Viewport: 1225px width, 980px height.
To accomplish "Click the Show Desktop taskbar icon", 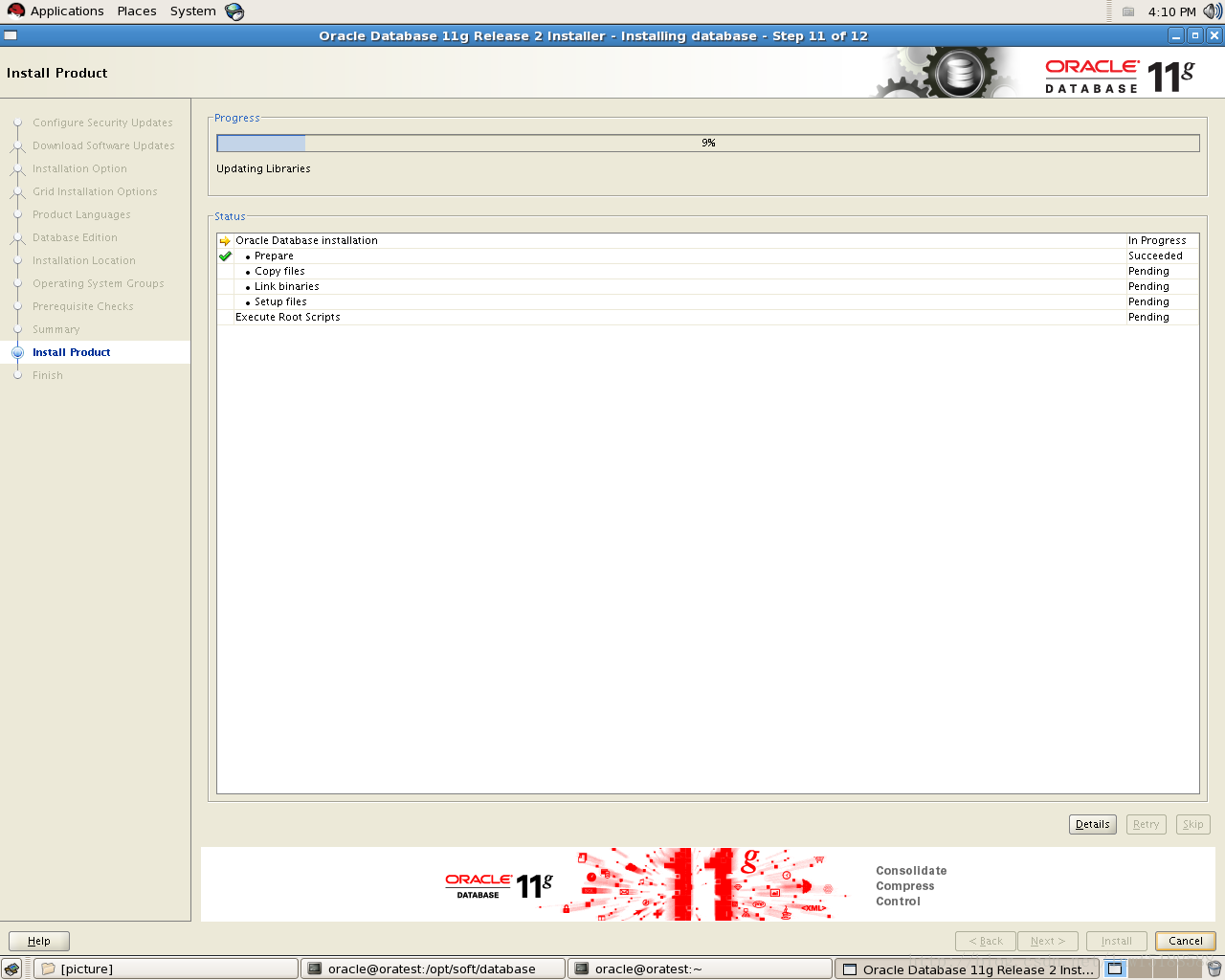I will (x=11, y=969).
